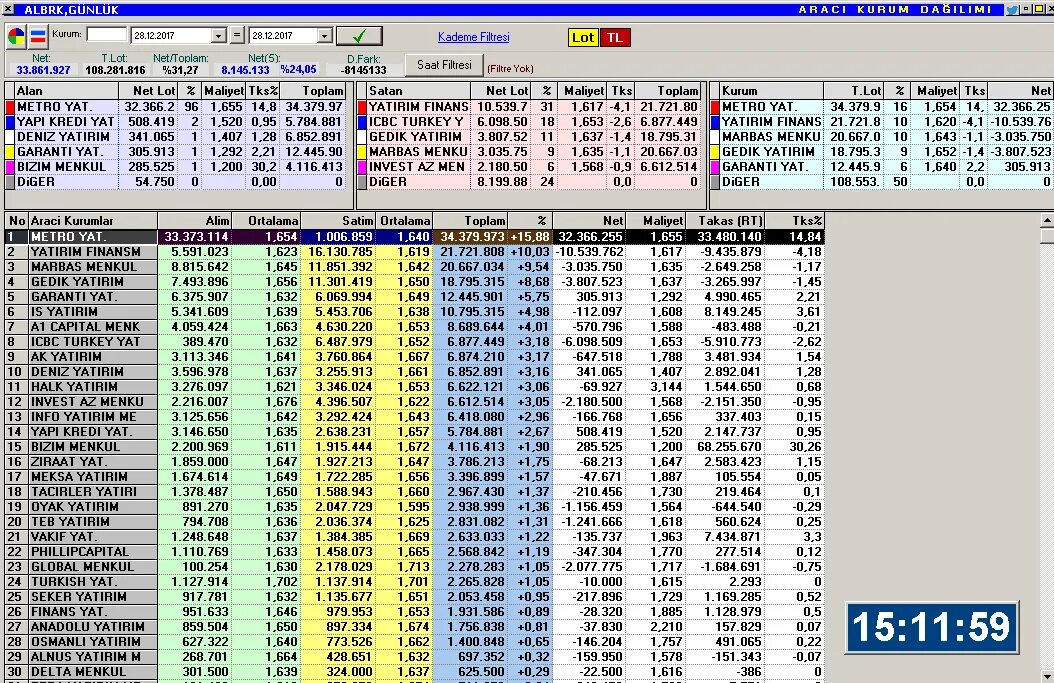The image size is (1054, 683).
Task: Sort by Alim column header
Action: pyautogui.click(x=195, y=220)
